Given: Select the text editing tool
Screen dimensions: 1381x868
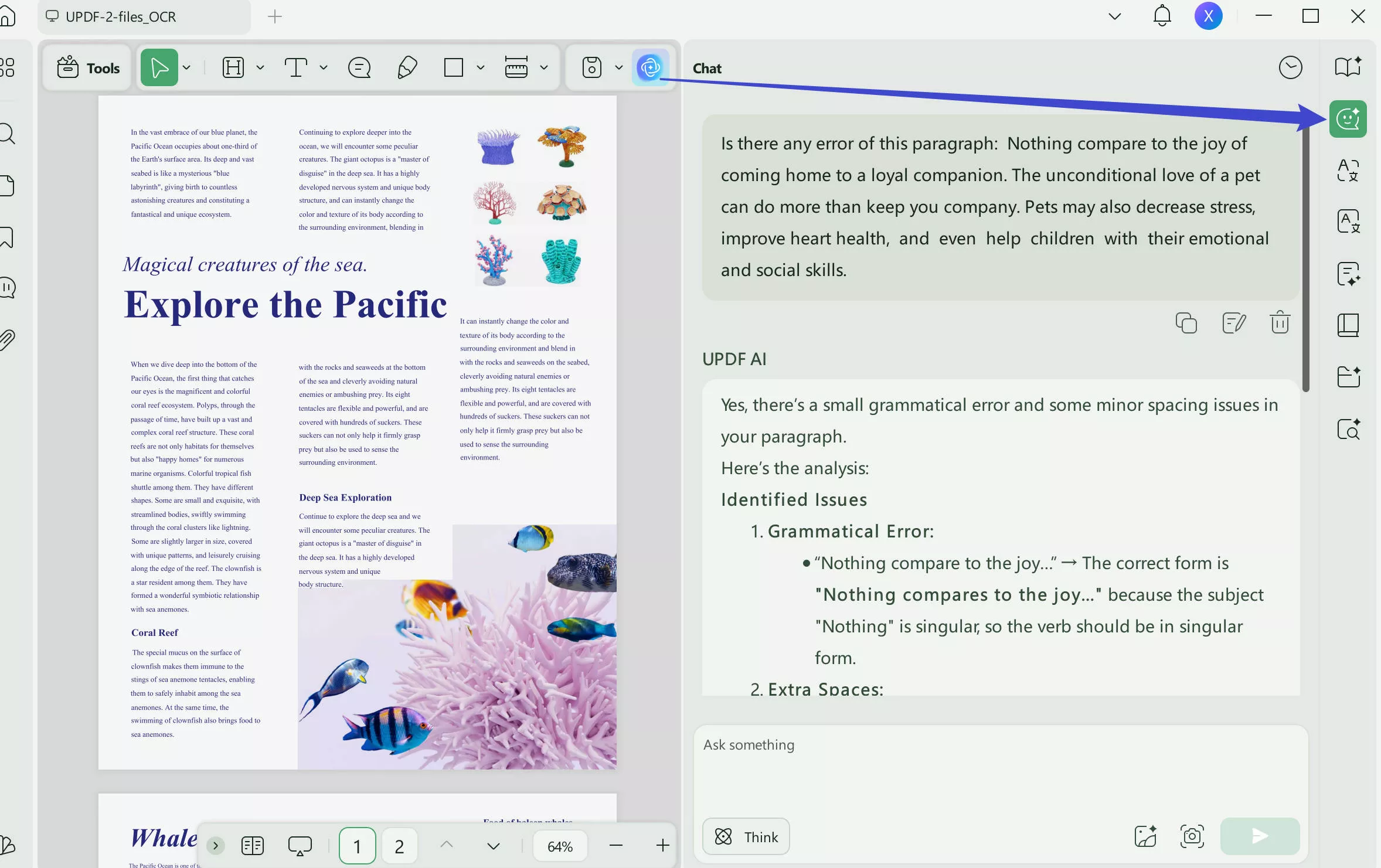Looking at the screenshot, I should (x=297, y=67).
